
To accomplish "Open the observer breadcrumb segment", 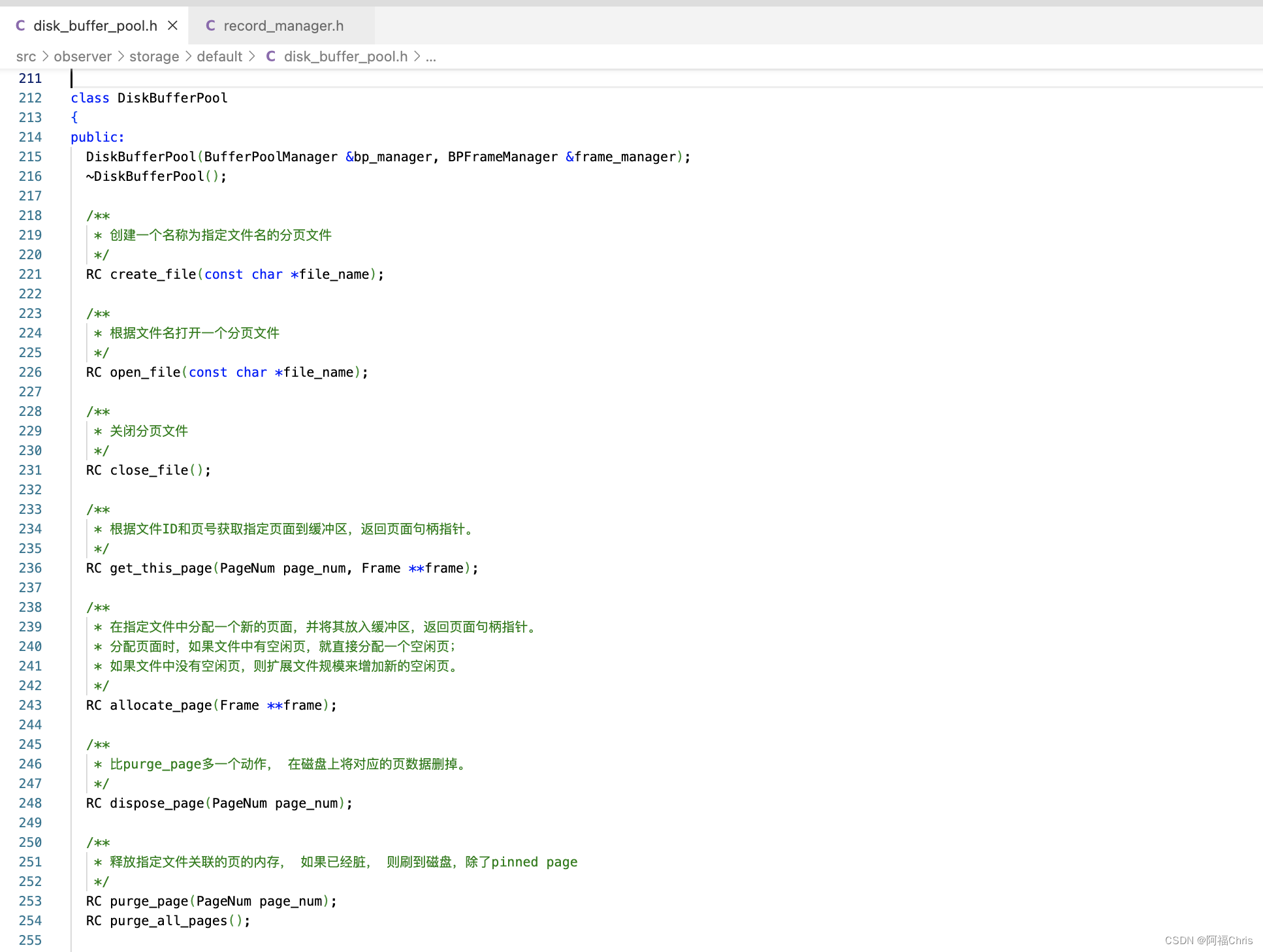I will (x=82, y=57).
